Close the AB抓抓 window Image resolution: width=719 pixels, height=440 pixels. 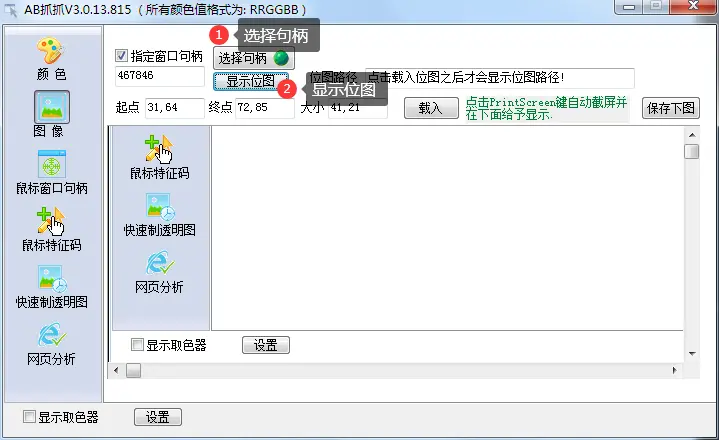(x=694, y=6)
